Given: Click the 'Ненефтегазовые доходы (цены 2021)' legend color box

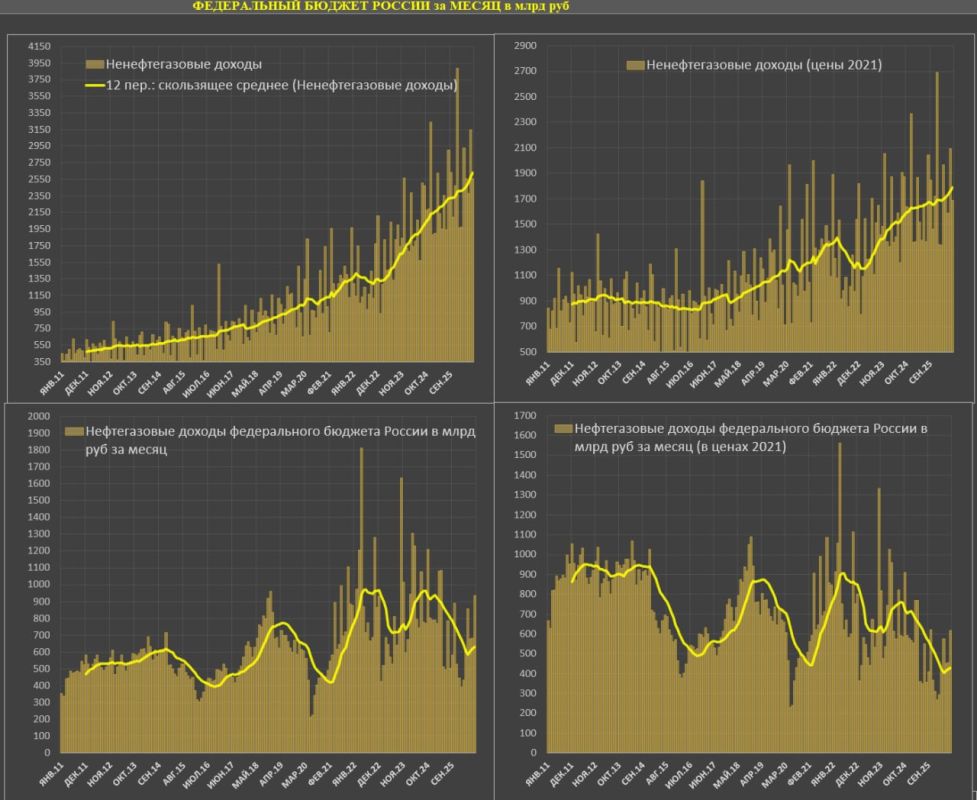Looking at the screenshot, I should [636, 65].
